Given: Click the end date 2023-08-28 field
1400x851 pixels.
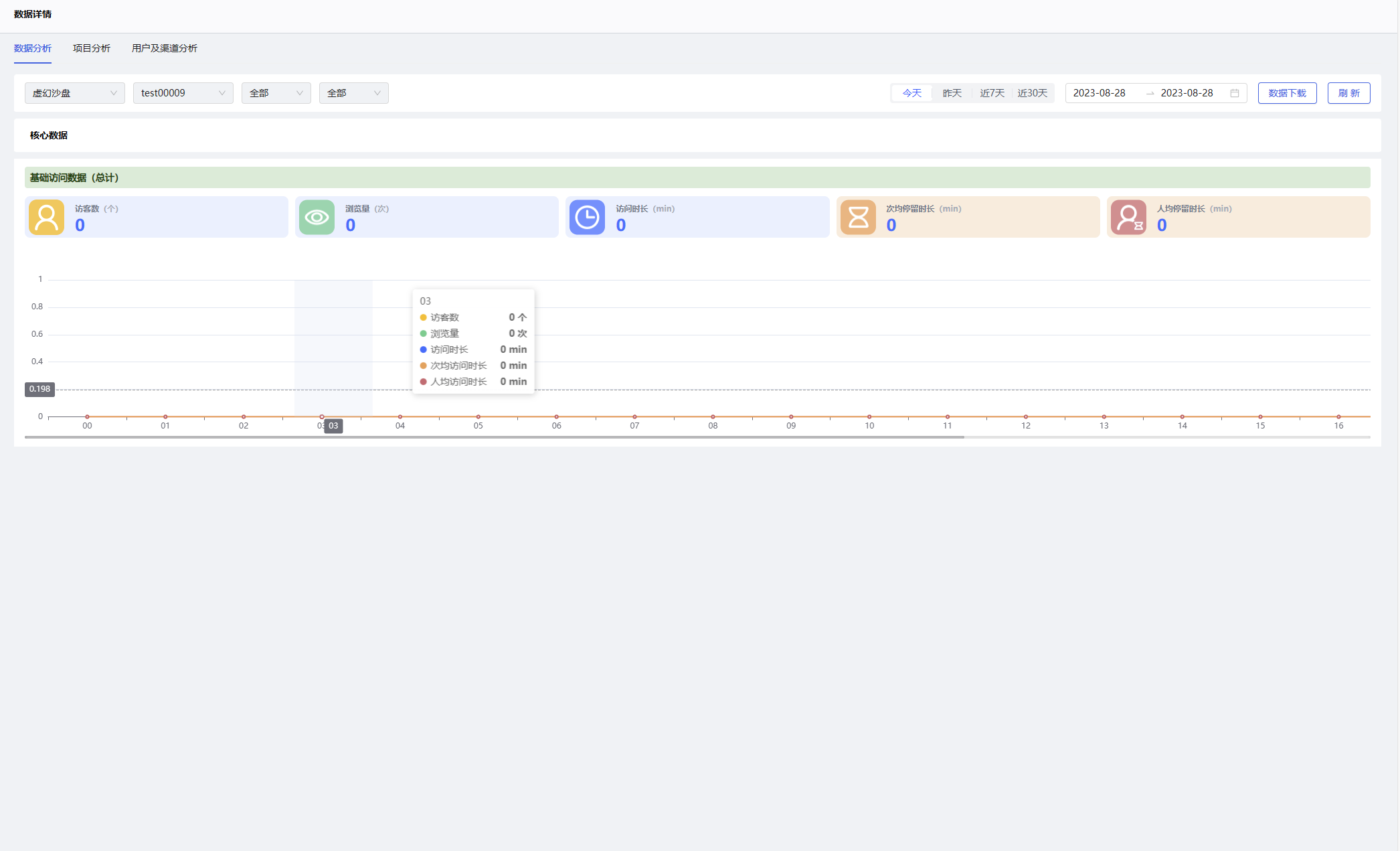Looking at the screenshot, I should 1187,93.
